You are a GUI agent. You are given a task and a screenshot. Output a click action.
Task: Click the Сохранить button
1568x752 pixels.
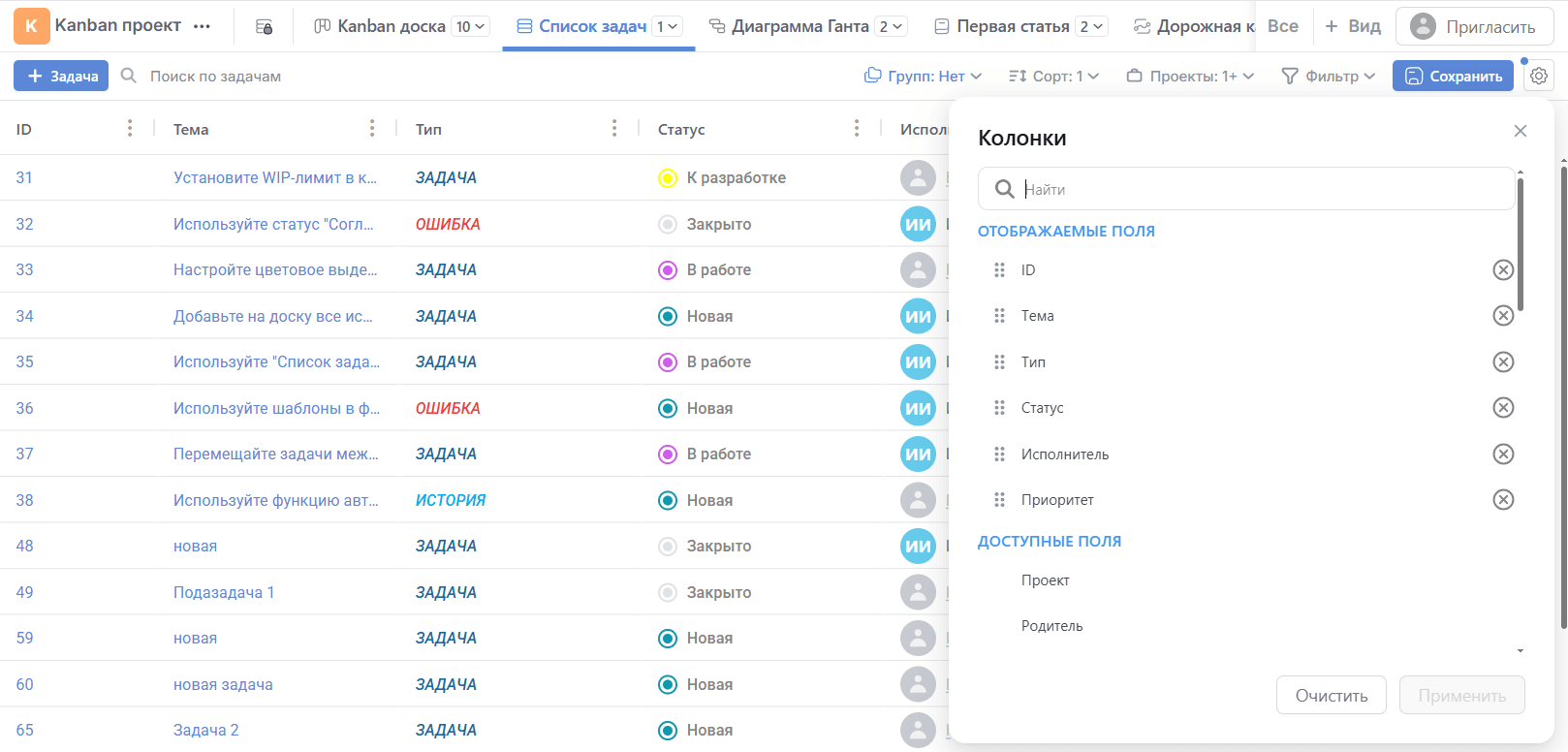coord(1453,76)
